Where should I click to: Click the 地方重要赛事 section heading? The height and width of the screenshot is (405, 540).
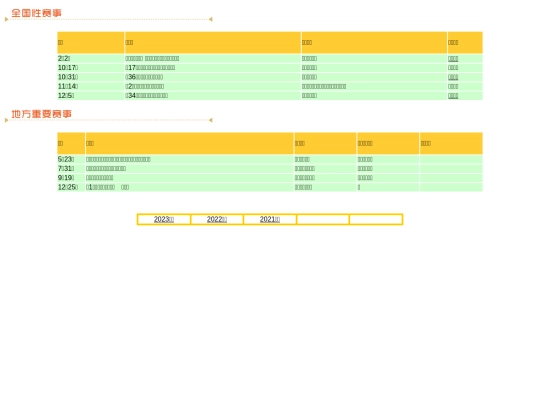coord(41,114)
